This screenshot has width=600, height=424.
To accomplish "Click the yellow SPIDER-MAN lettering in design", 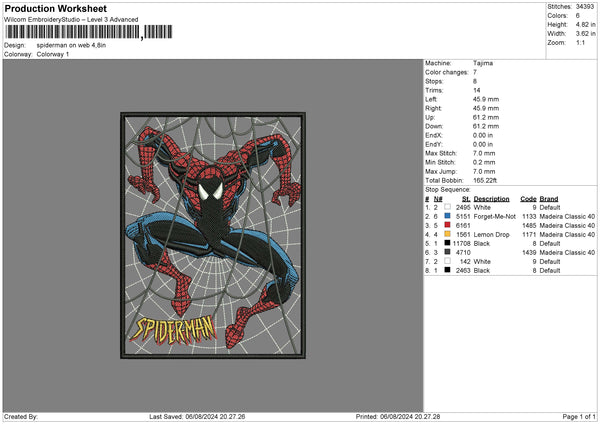I will pos(173,330).
